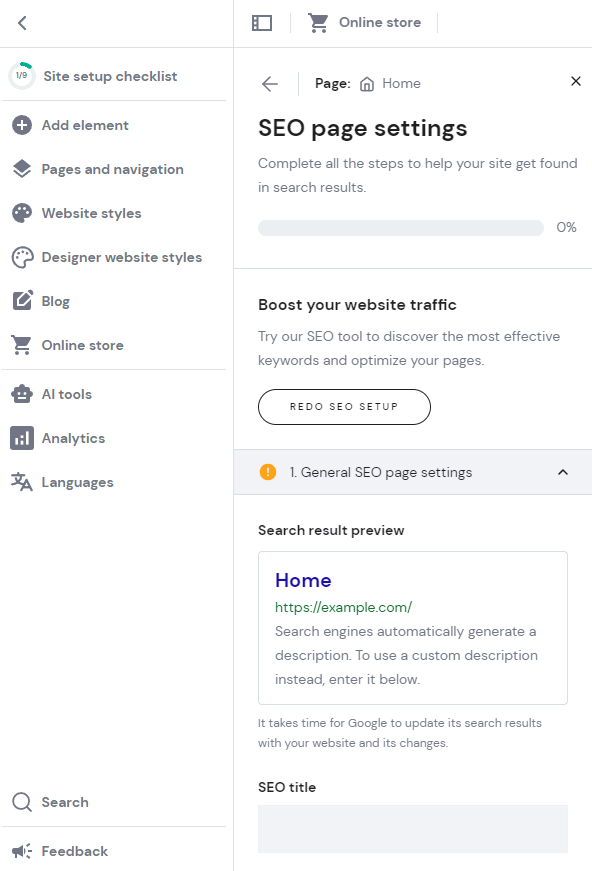The height and width of the screenshot is (871, 592).
Task: Open the Analytics chart icon
Action: tap(22, 438)
